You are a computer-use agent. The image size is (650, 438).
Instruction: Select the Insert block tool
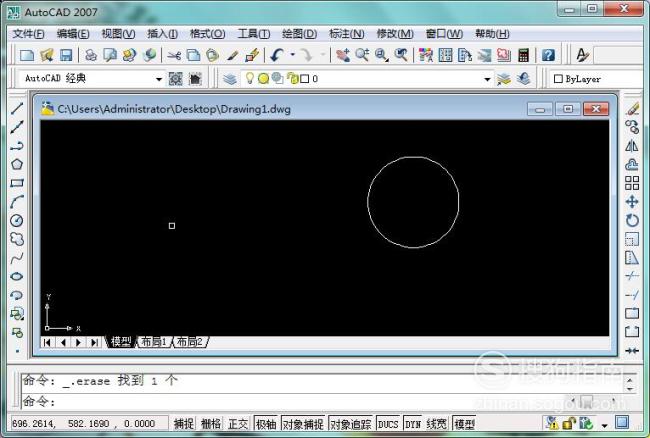click(x=17, y=314)
